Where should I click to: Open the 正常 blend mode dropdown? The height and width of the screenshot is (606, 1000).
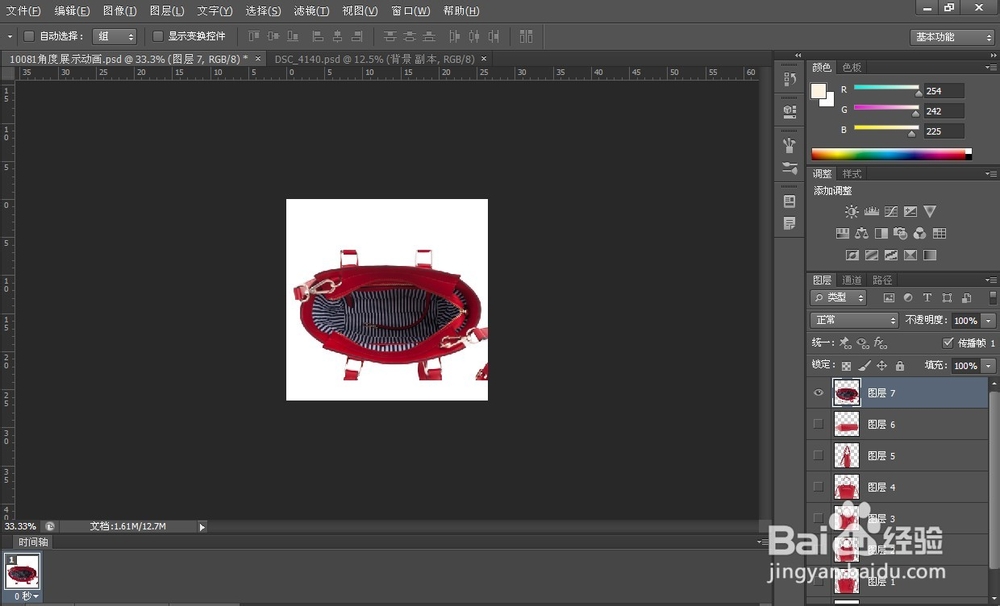(x=854, y=320)
